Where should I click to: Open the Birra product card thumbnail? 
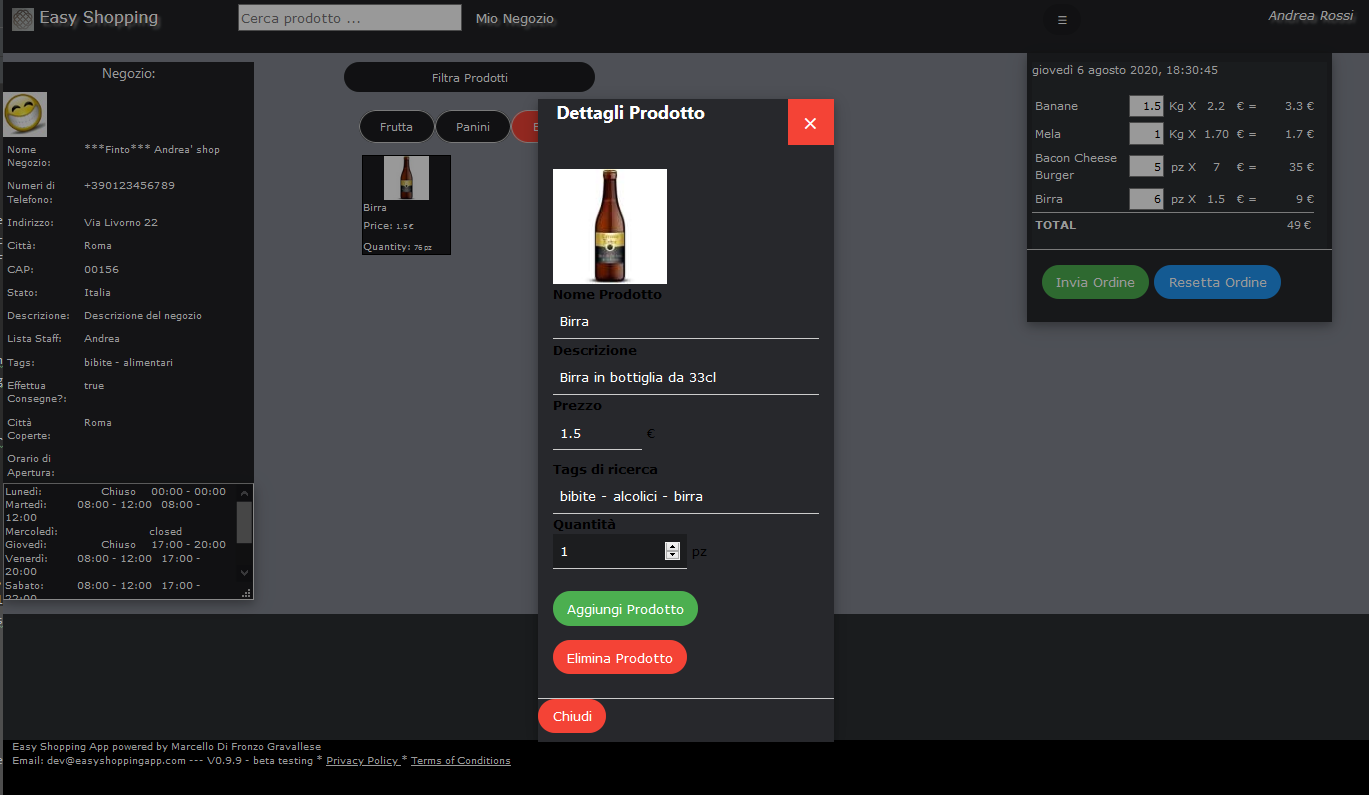406,178
